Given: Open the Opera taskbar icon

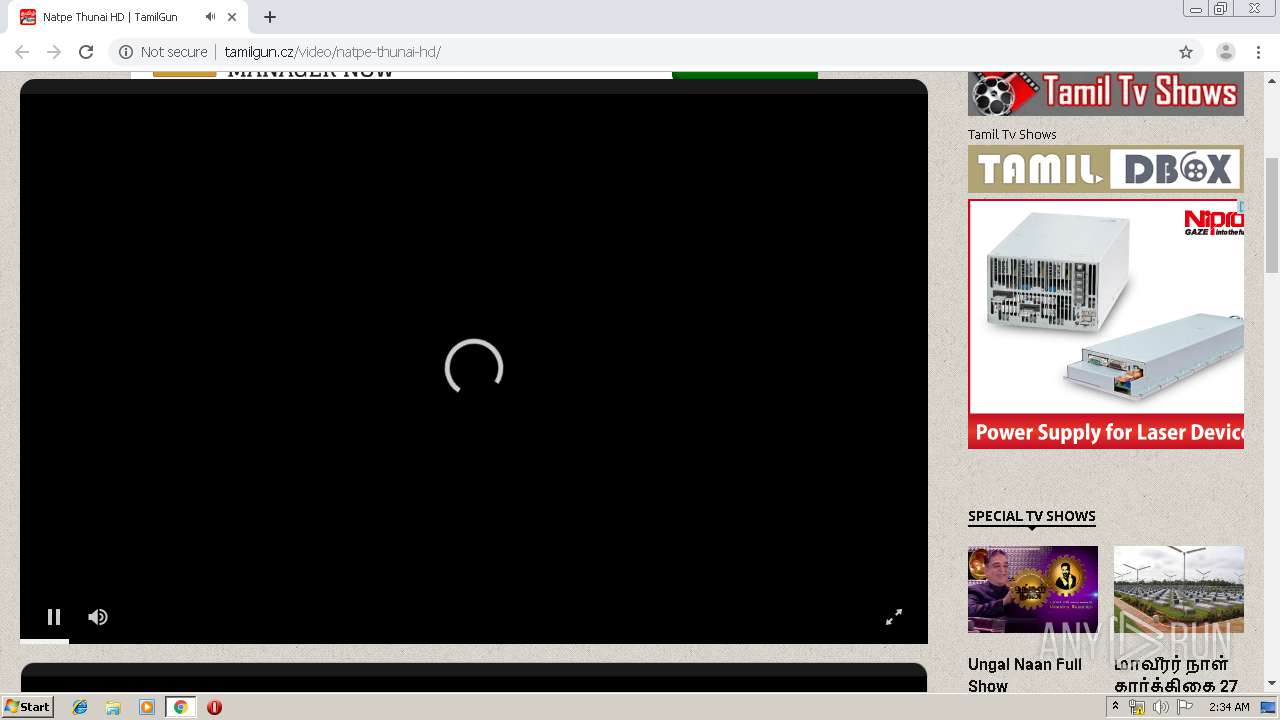Looking at the screenshot, I should [x=214, y=707].
